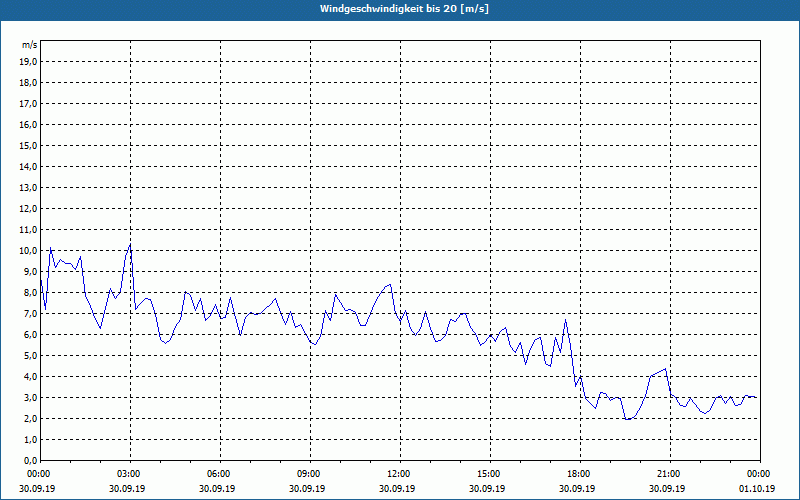Click the 09:00 time label
Screen dimensions: 800x500
coord(310,474)
